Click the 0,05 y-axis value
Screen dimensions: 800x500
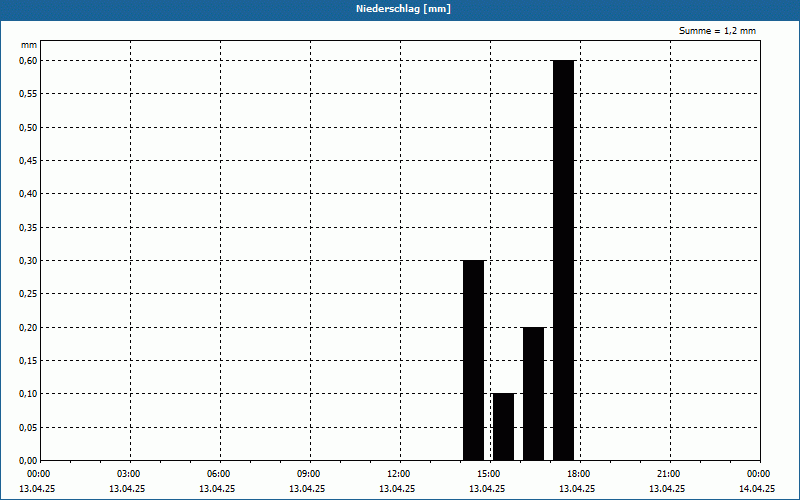(28, 428)
